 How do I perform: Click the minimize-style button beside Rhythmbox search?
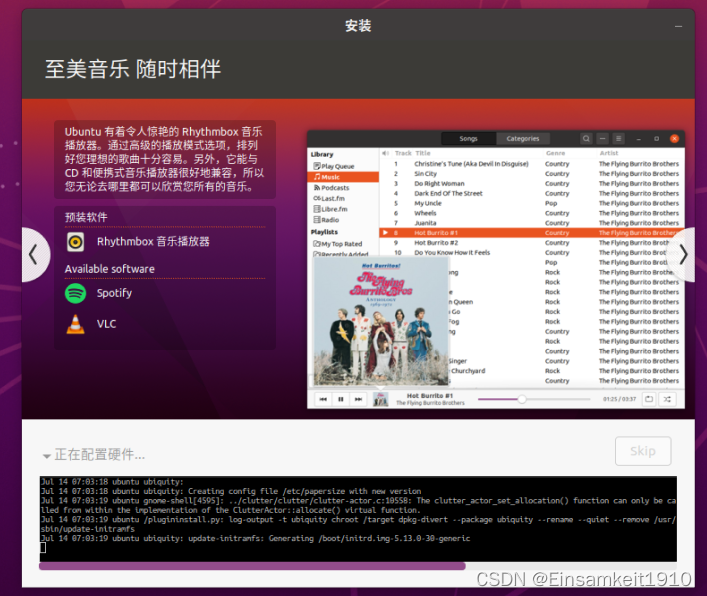(x=602, y=138)
